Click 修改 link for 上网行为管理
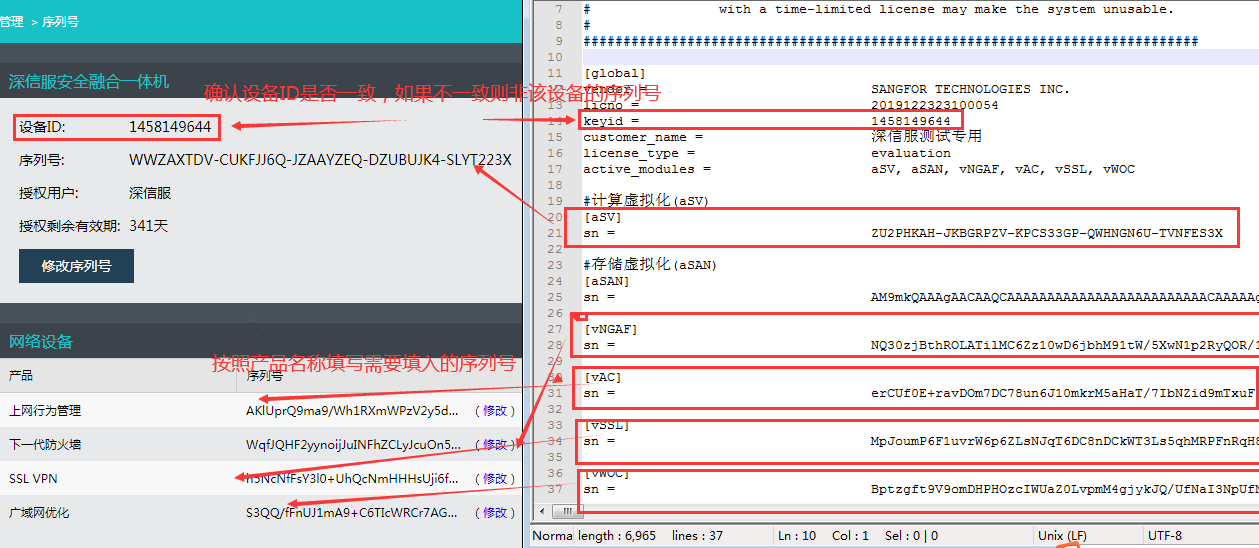 [495, 411]
